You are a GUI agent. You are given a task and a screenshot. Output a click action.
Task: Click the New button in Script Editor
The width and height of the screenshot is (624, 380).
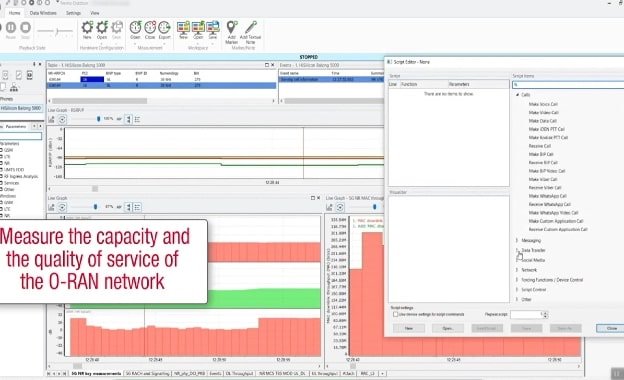[409, 328]
